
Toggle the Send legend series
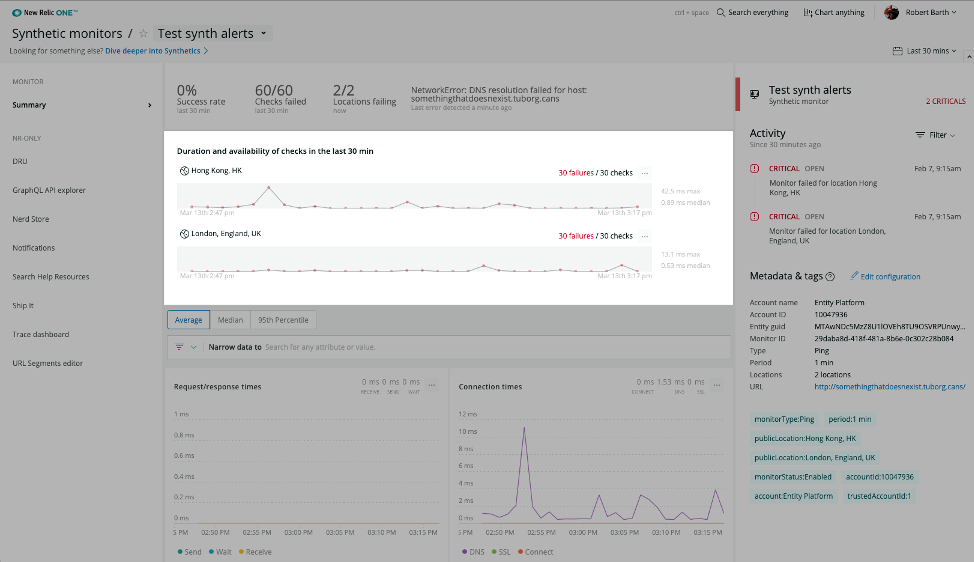coord(189,552)
